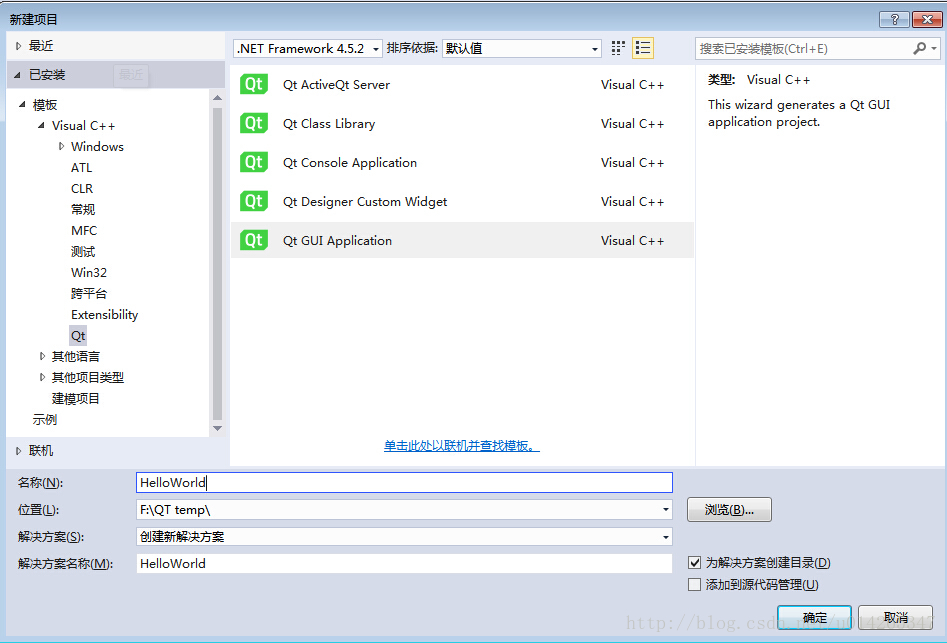Select Qt GUI Application template name
The width and height of the screenshot is (947, 643).
(337, 240)
